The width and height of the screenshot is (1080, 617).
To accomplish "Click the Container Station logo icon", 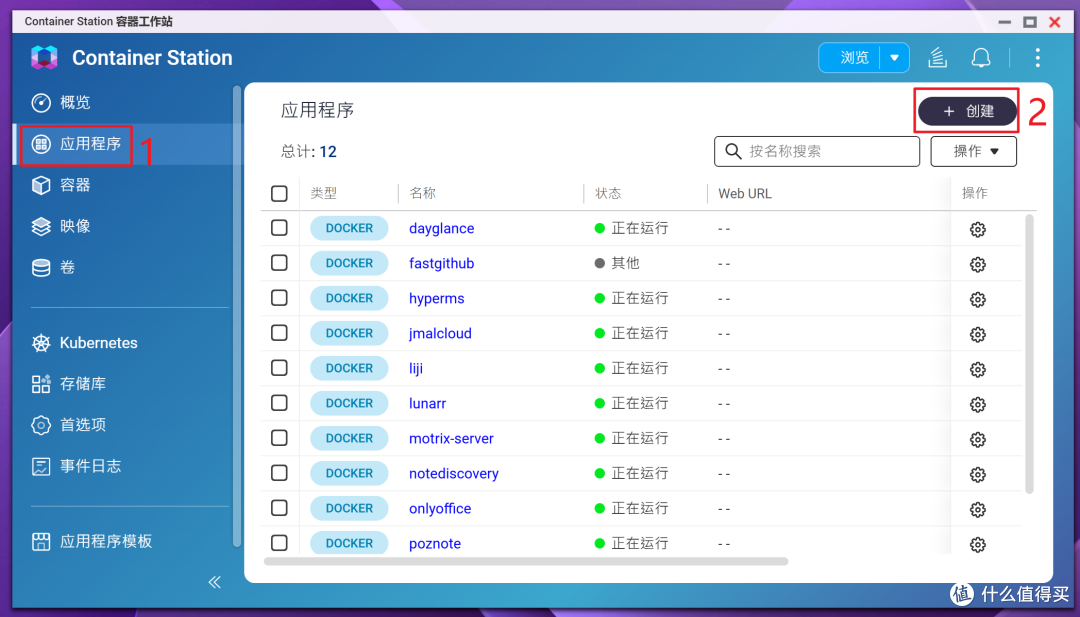I will (x=44, y=58).
